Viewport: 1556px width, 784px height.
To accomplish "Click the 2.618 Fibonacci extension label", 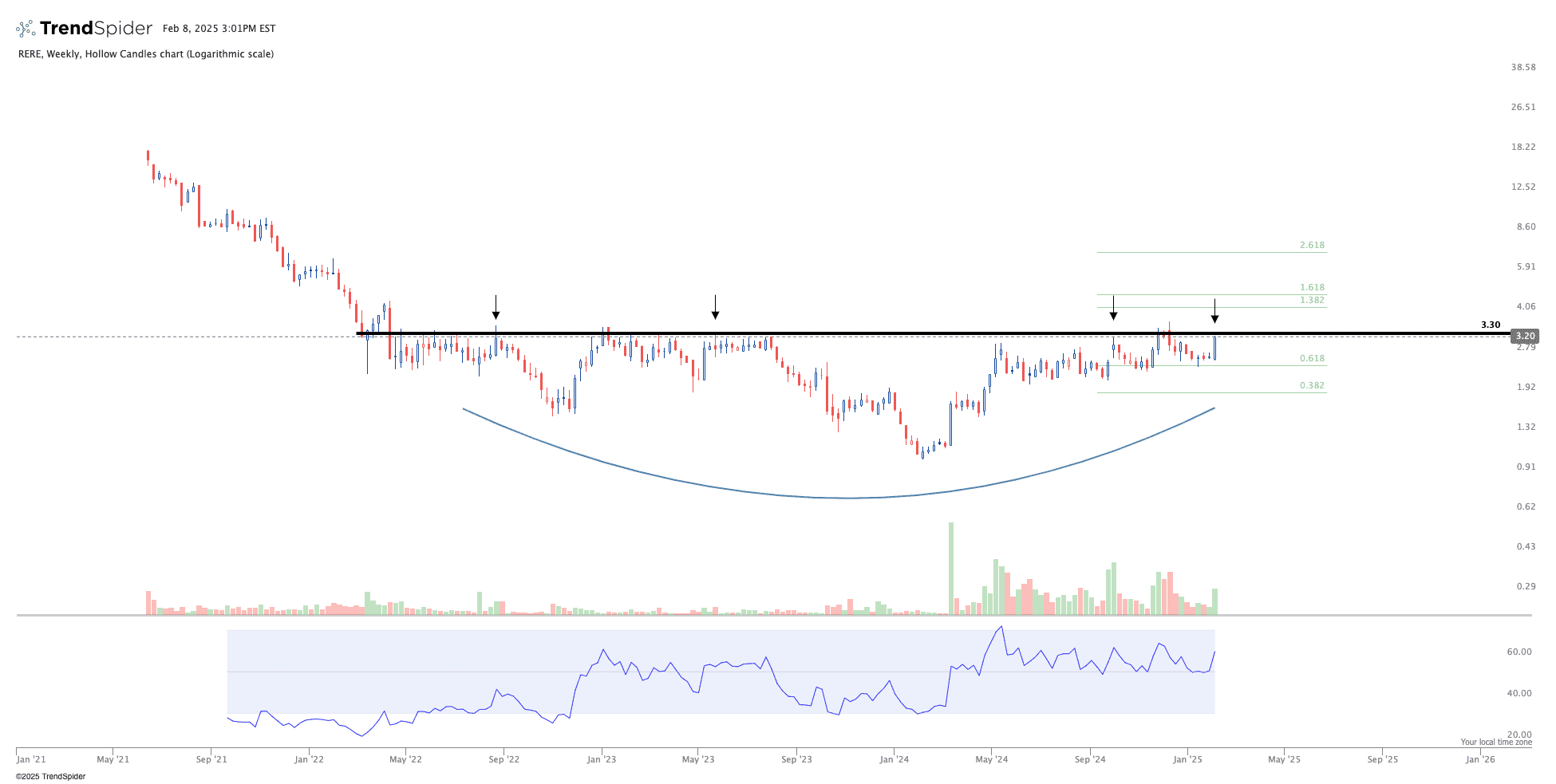I will [1311, 245].
